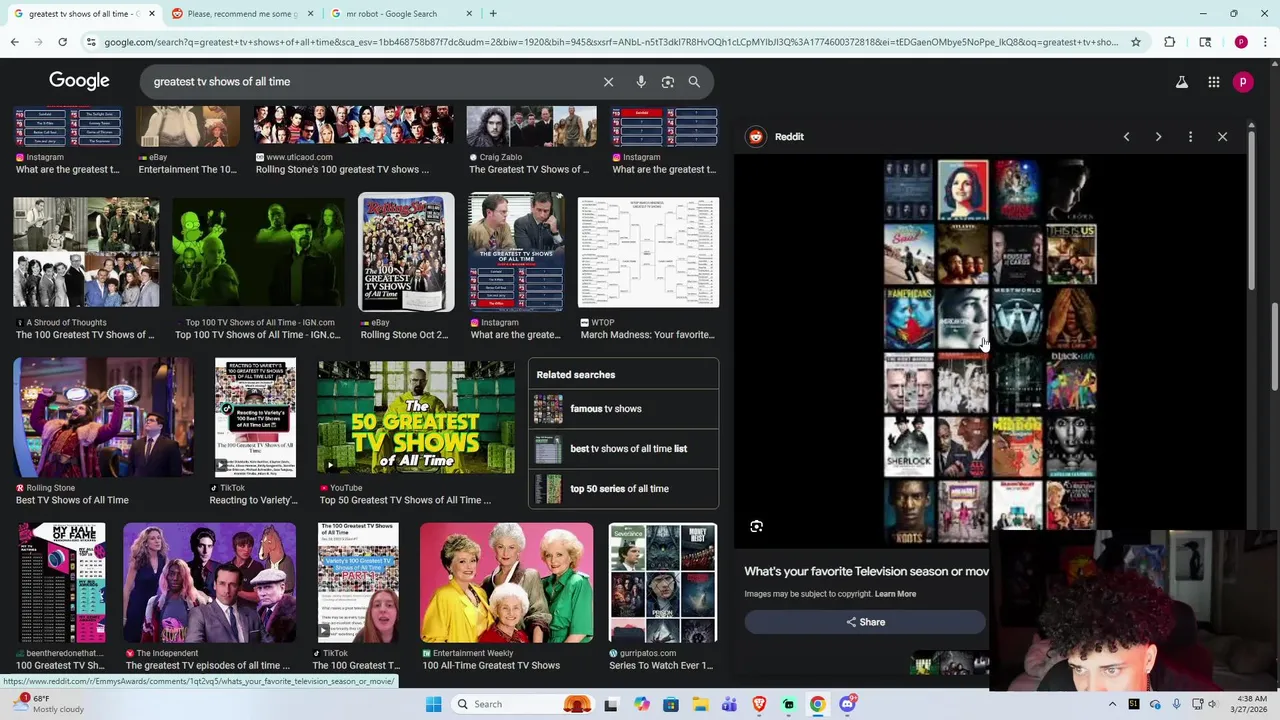Open Google Lens search by image
The image size is (1280, 720).
pos(668,82)
